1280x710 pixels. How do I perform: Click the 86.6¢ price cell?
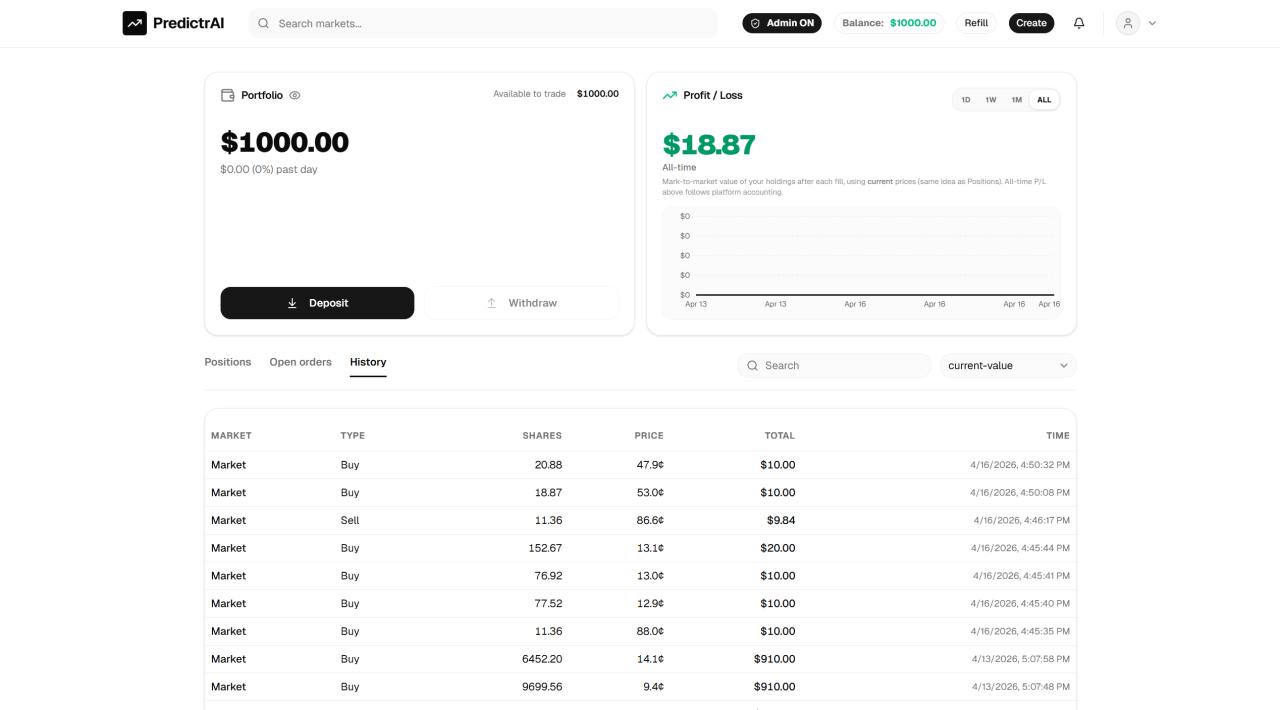click(648, 520)
